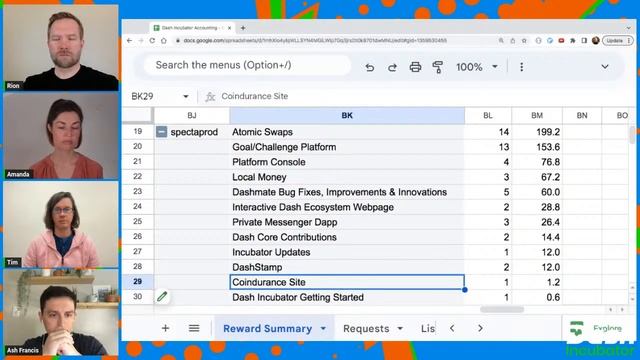
Task: Close the Dash Incubator Accounting tab
Action: point(229,28)
